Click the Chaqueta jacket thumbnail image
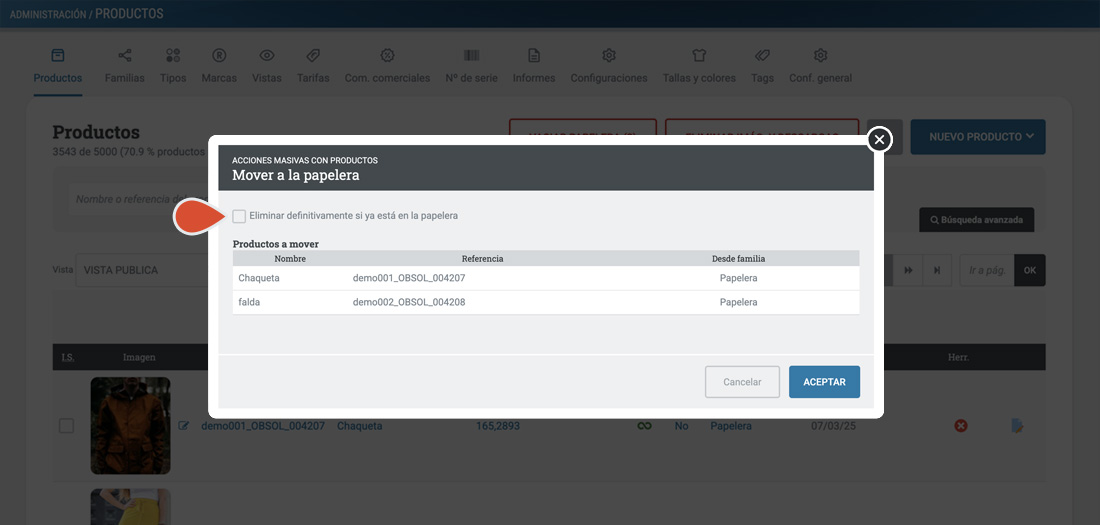This screenshot has height=525, width=1100. (130, 425)
